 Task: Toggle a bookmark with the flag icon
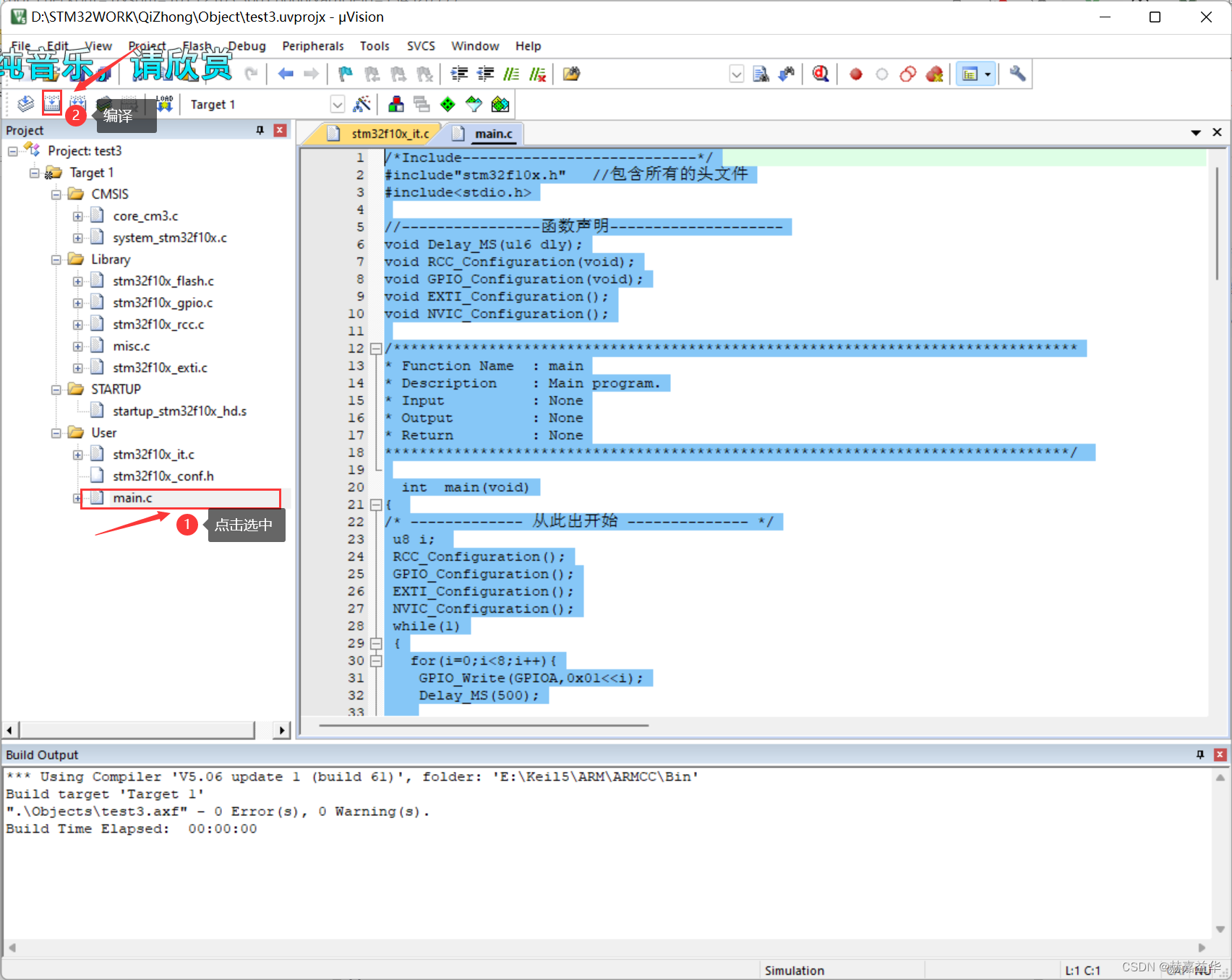coord(345,73)
